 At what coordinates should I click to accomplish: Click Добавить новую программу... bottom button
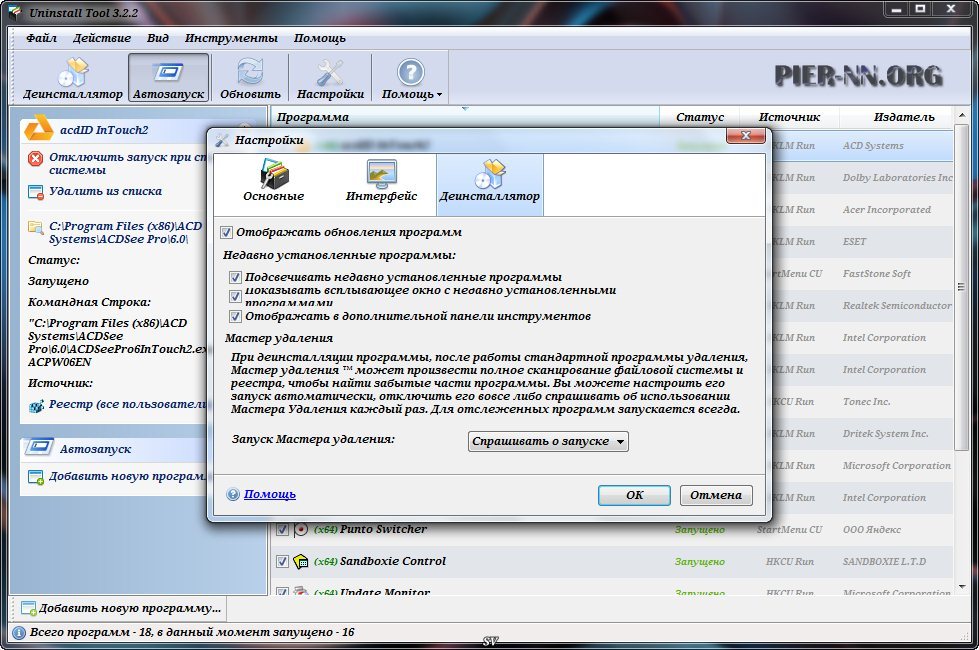tap(121, 608)
